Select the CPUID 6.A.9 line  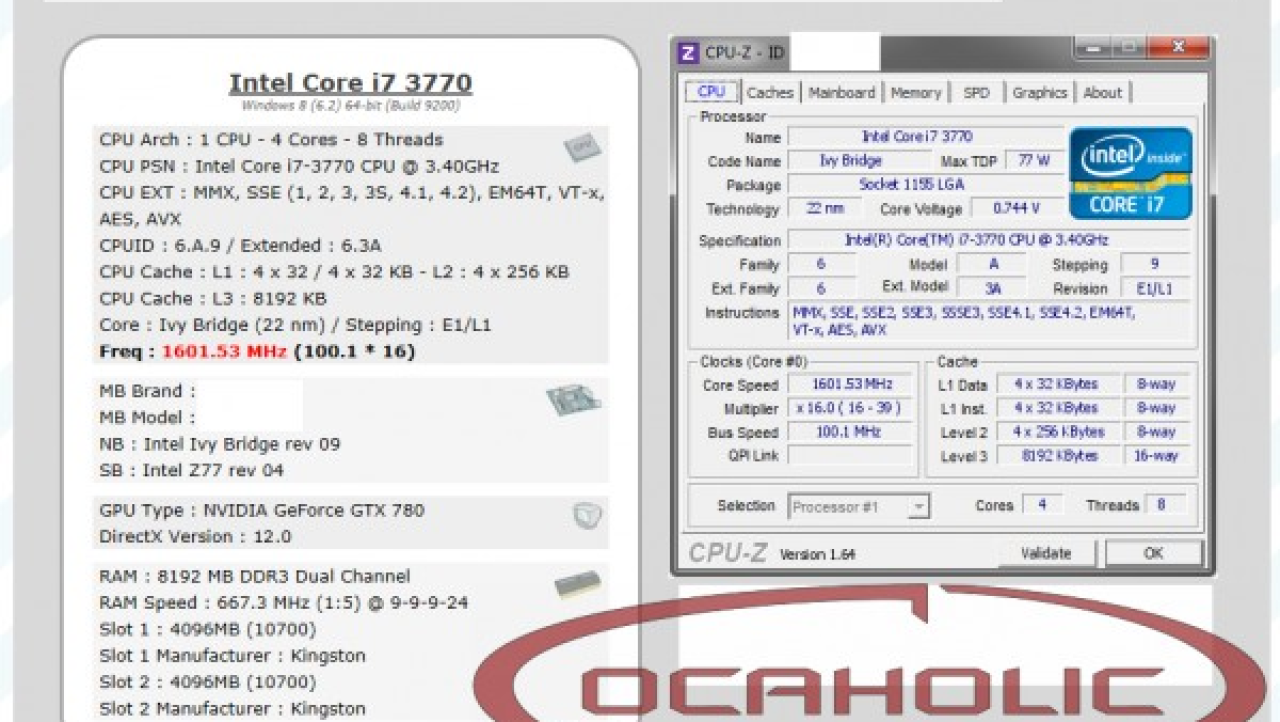[240, 246]
